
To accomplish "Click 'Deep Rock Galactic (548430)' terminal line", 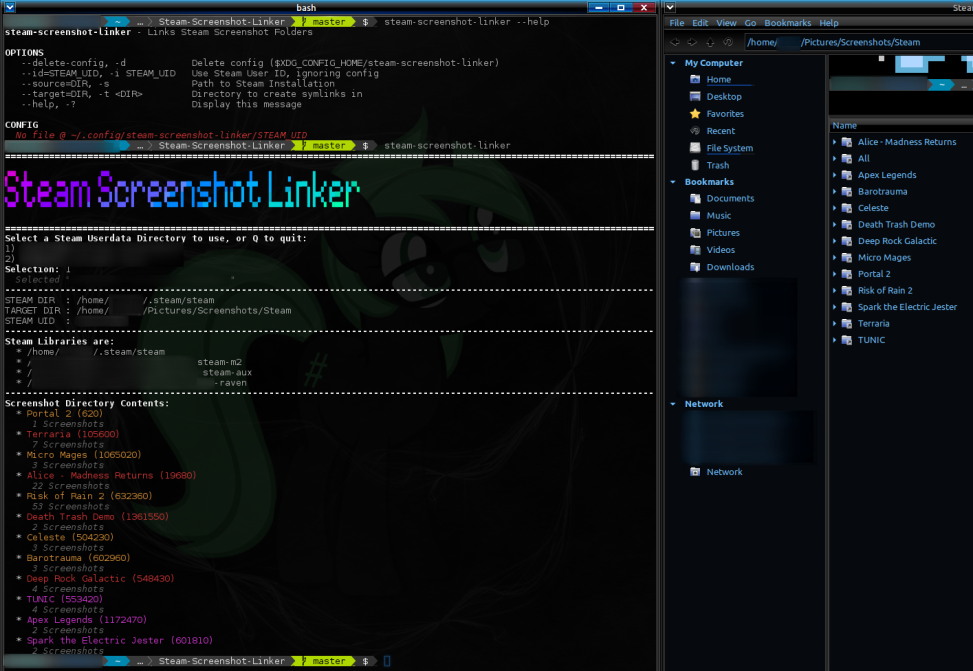I will pyautogui.click(x=100, y=579).
